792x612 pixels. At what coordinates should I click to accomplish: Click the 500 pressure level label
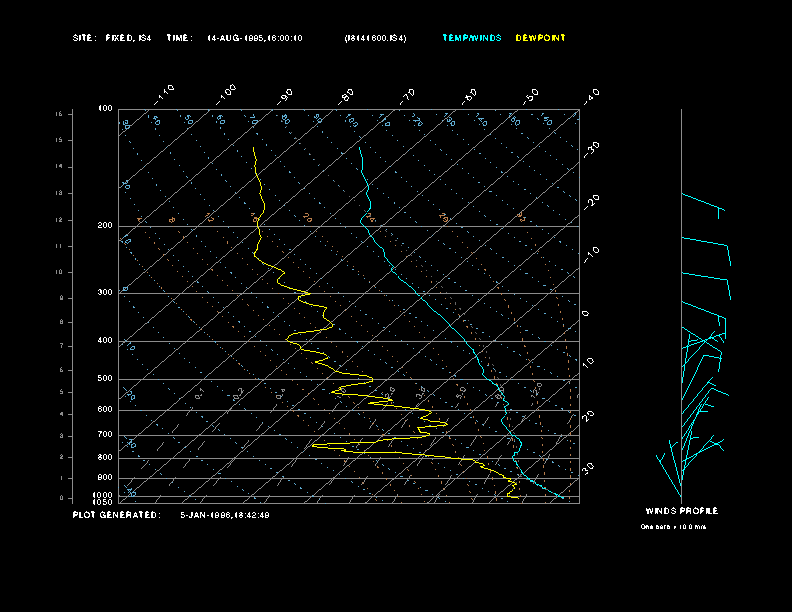[105, 379]
